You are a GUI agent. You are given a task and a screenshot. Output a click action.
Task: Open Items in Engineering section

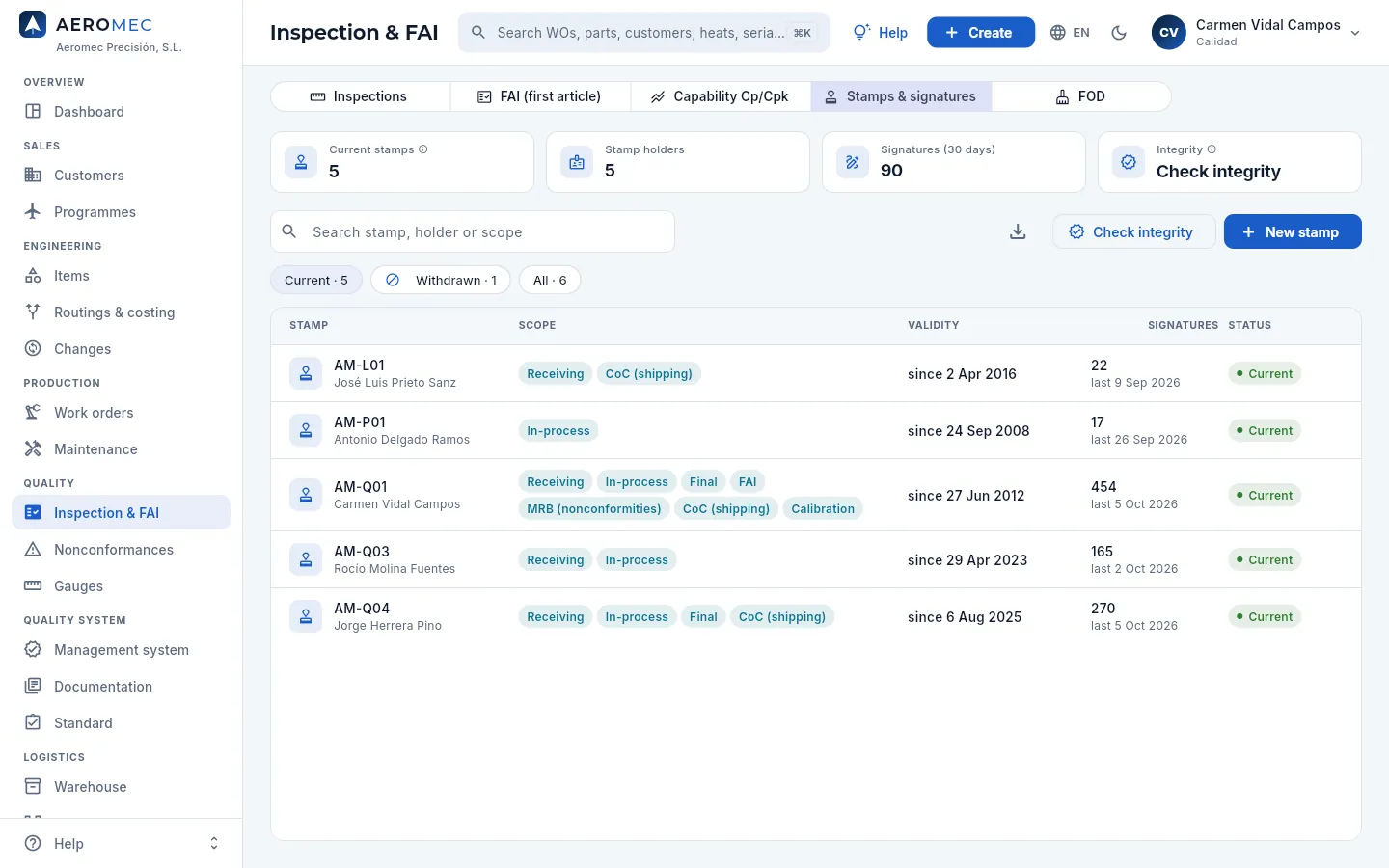coord(121,276)
